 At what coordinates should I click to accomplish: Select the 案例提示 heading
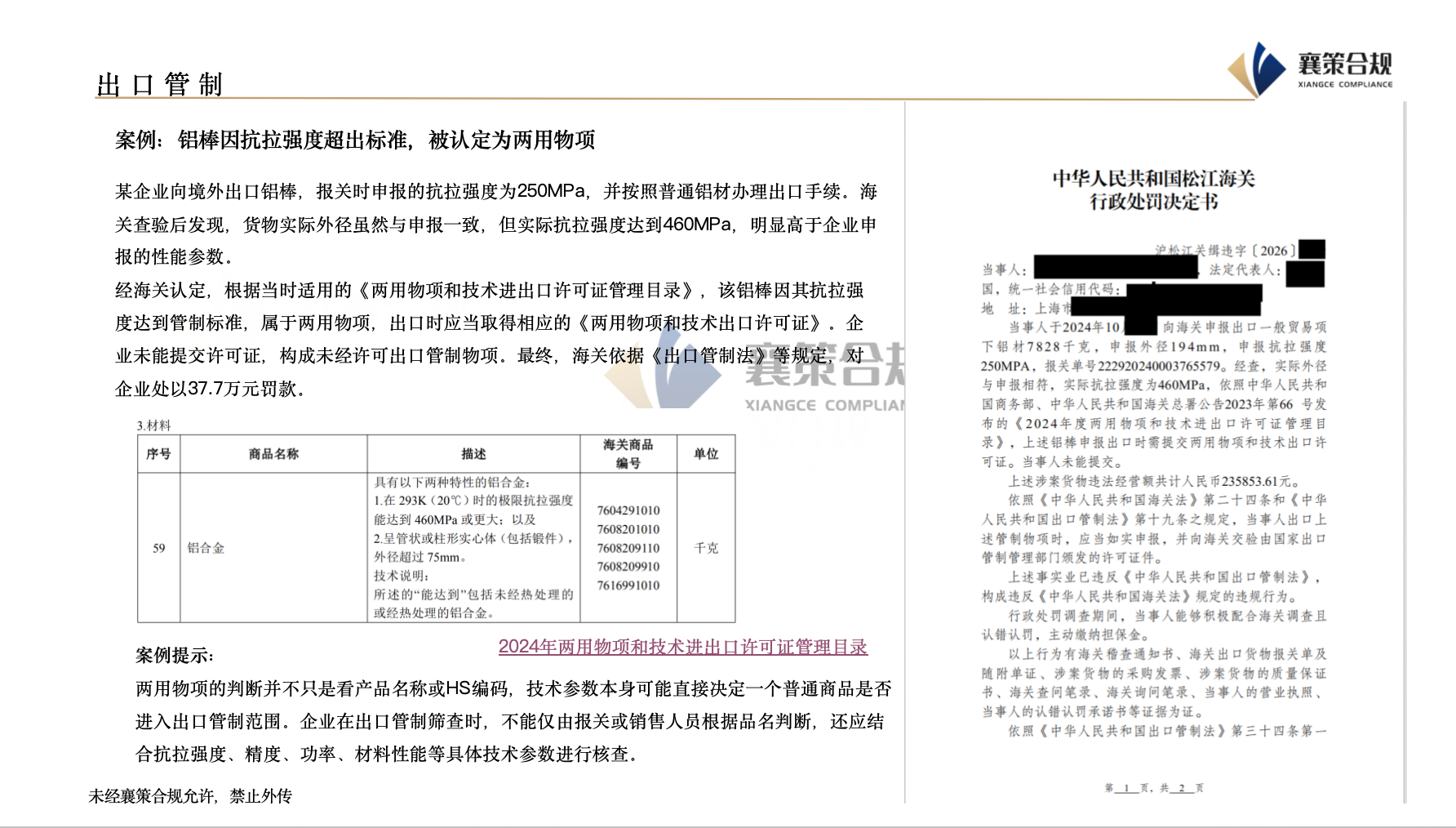pyautogui.click(x=175, y=655)
